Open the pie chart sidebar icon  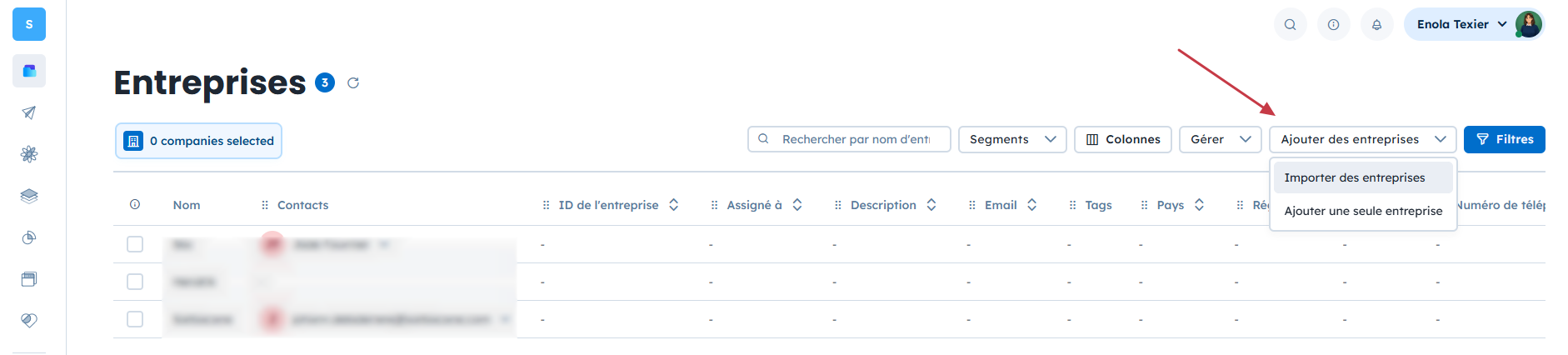tap(29, 237)
